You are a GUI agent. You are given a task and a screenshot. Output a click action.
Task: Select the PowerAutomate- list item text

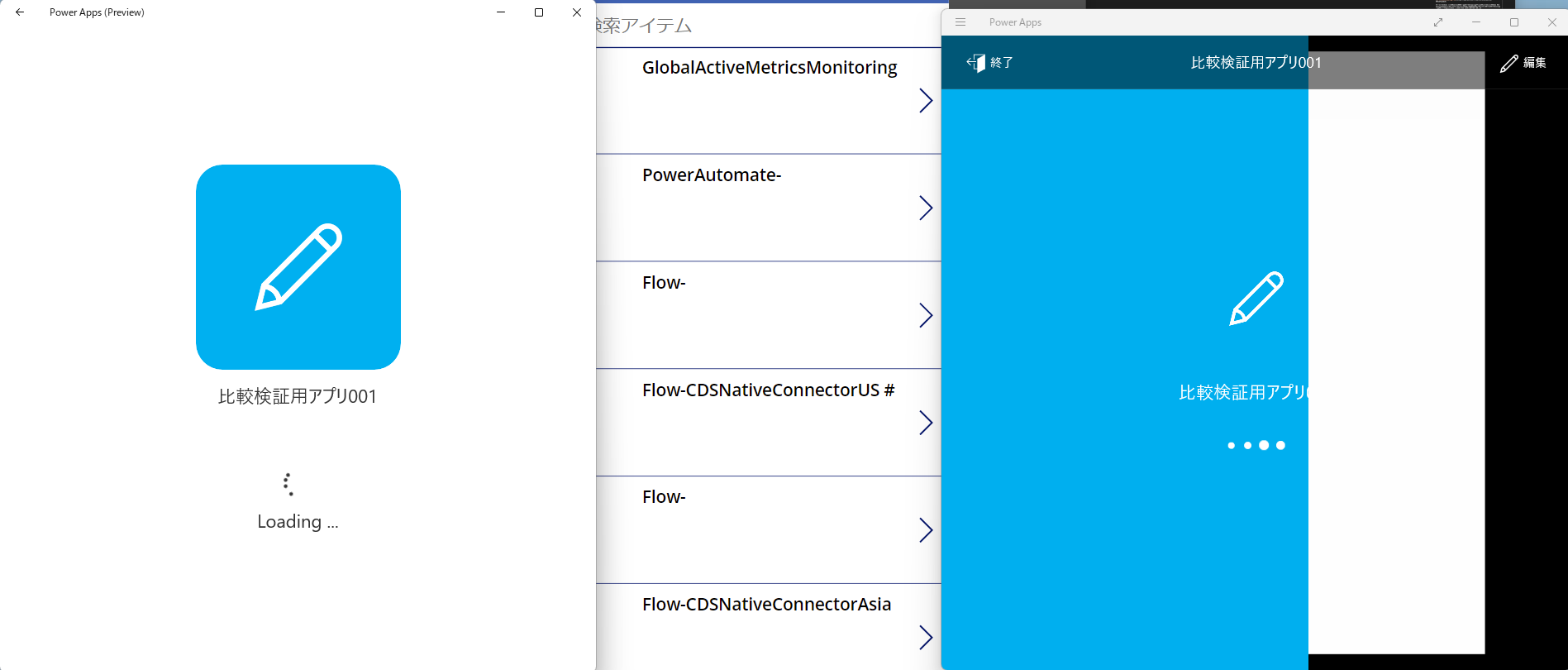(712, 175)
